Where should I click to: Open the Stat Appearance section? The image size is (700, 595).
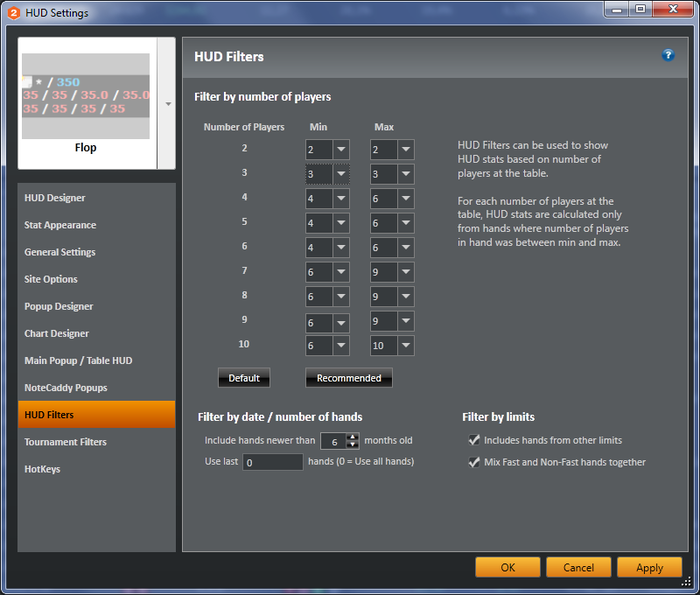point(96,225)
